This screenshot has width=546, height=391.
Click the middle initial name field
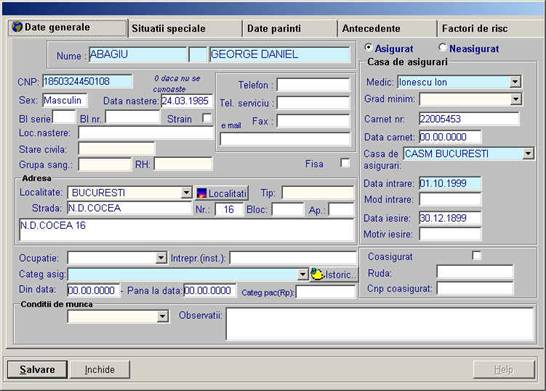tap(198, 55)
